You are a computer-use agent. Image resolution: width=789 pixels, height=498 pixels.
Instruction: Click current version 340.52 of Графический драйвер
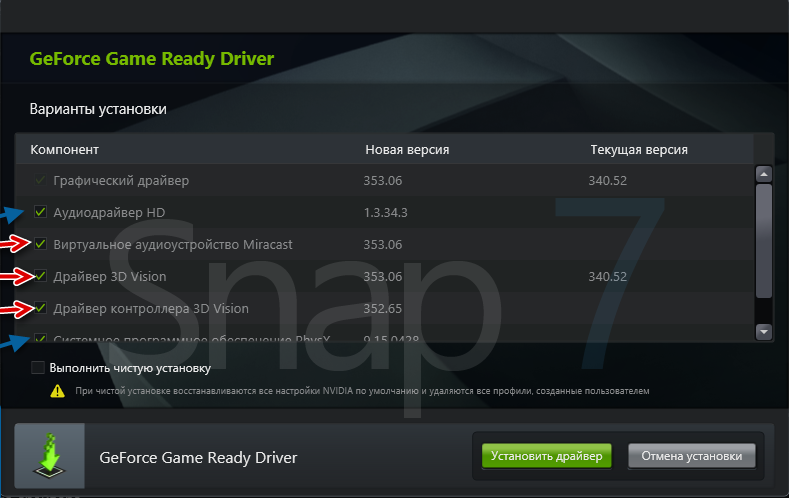coord(607,181)
